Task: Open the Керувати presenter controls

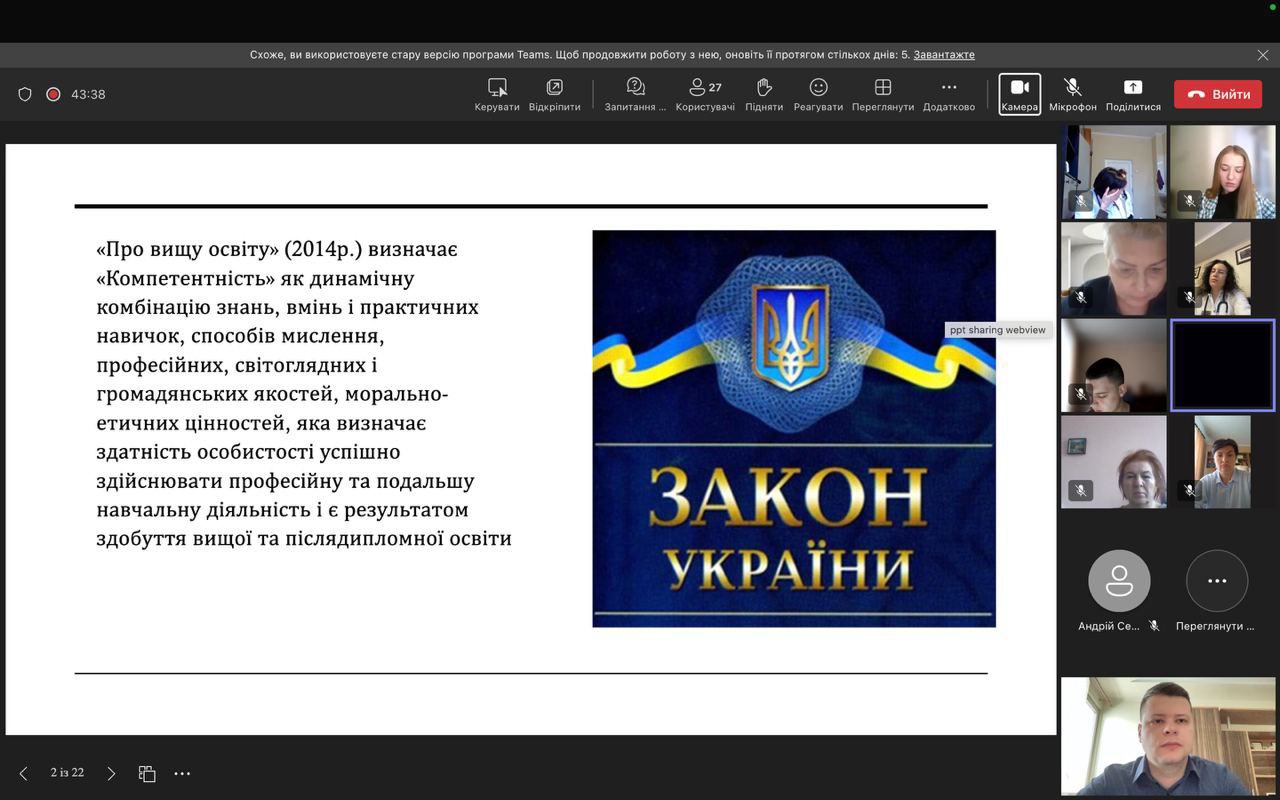Action: click(x=497, y=94)
